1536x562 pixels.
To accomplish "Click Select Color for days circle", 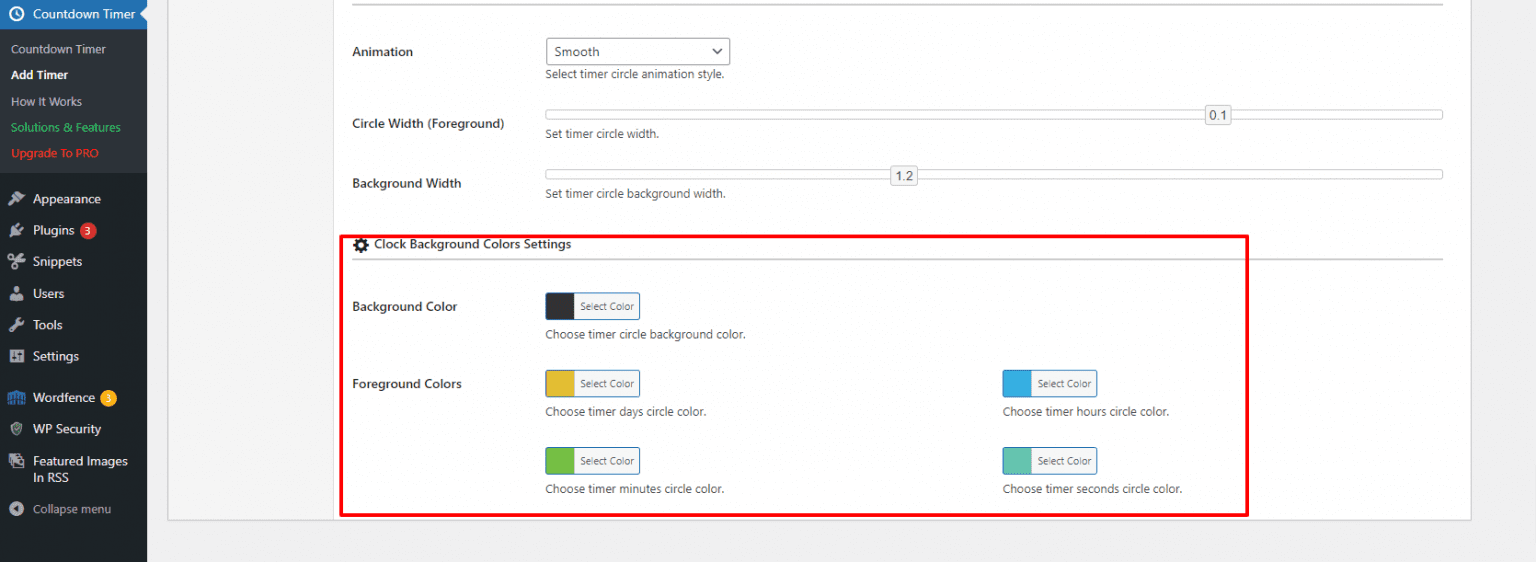I will pos(607,384).
